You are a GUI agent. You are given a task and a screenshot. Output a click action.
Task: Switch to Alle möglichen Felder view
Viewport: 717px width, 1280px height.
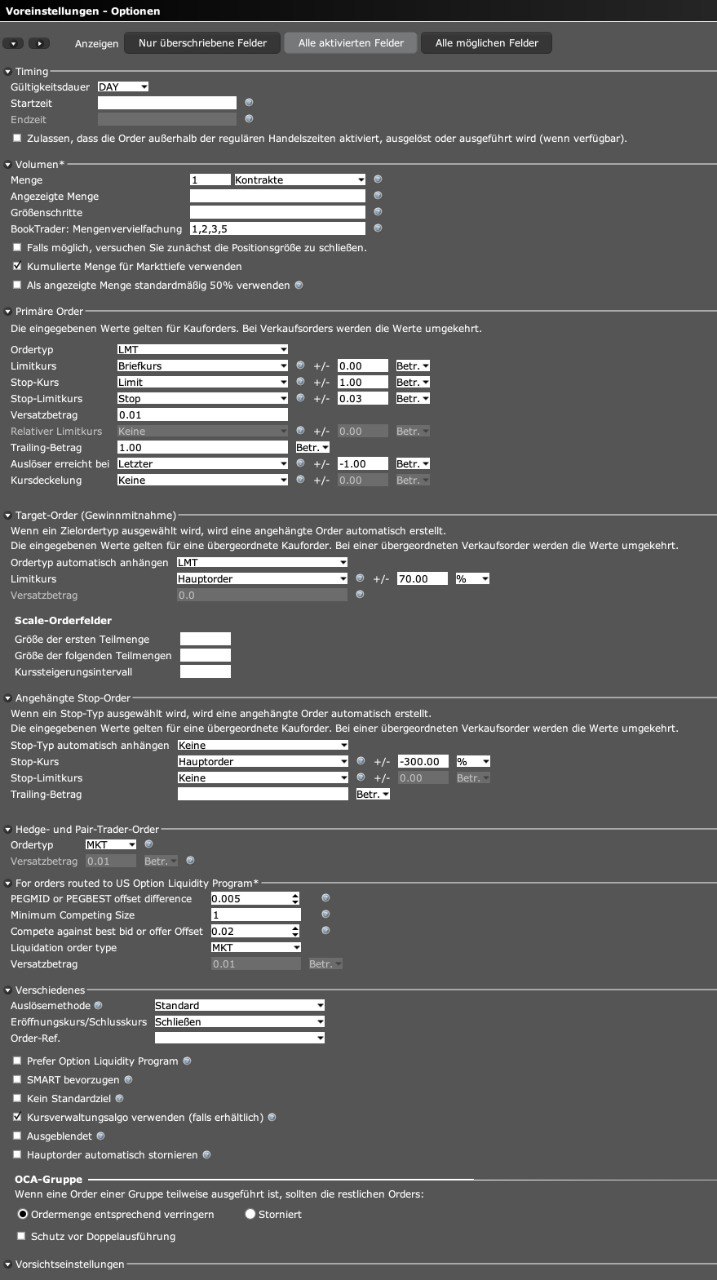pos(486,43)
